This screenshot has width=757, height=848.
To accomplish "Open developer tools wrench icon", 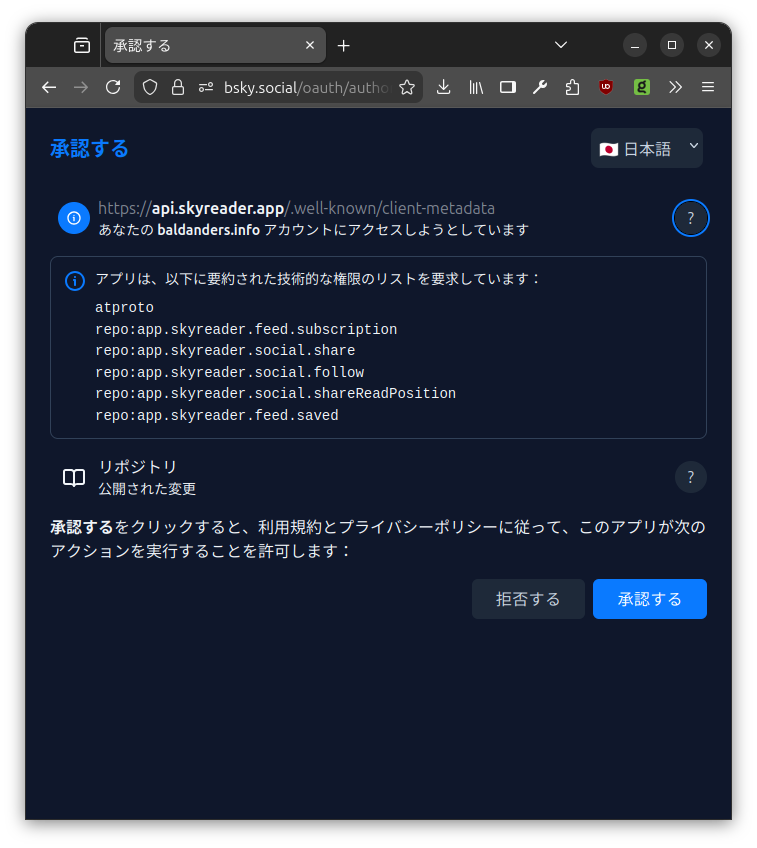I will pos(540,87).
